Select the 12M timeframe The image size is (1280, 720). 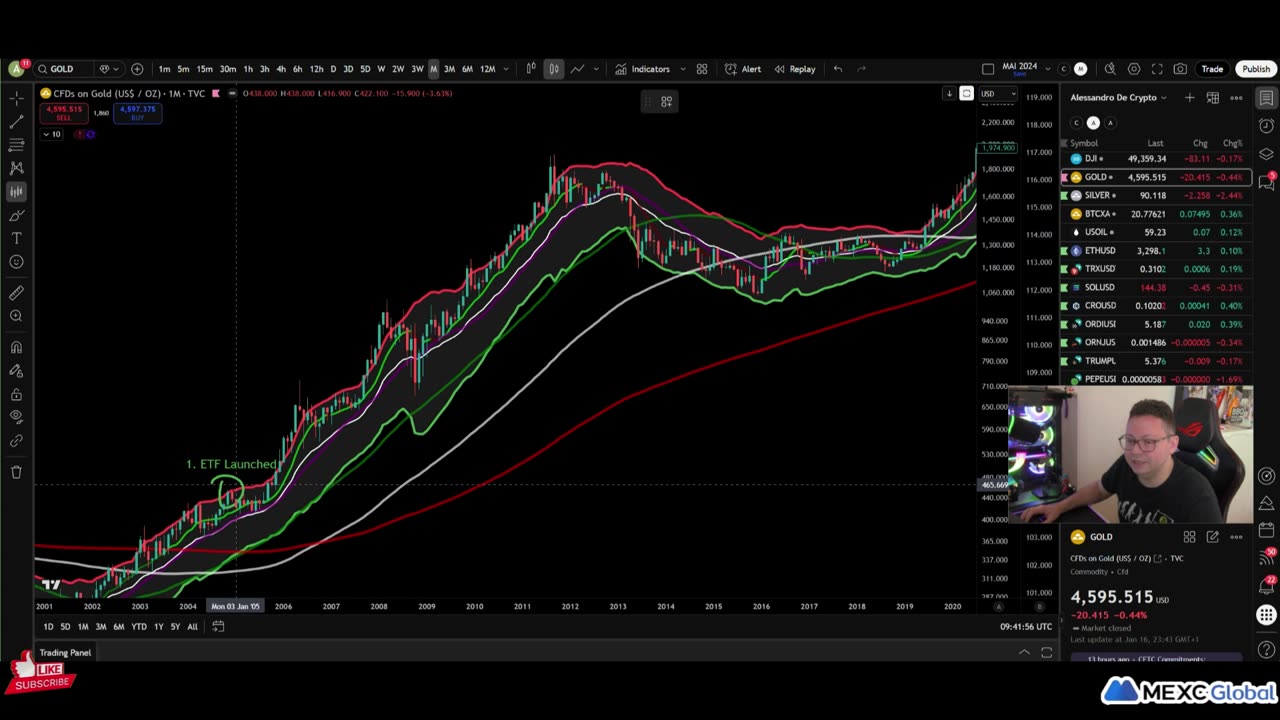tap(487, 69)
